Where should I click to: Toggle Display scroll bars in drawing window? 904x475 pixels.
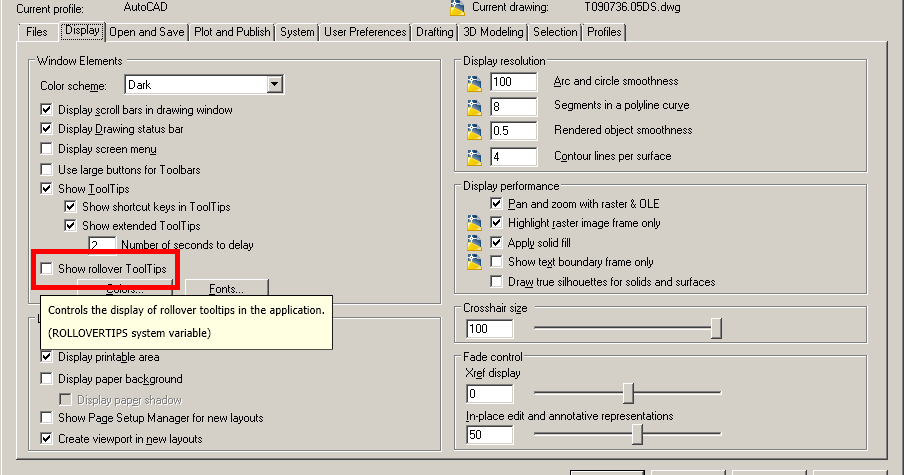(46, 110)
